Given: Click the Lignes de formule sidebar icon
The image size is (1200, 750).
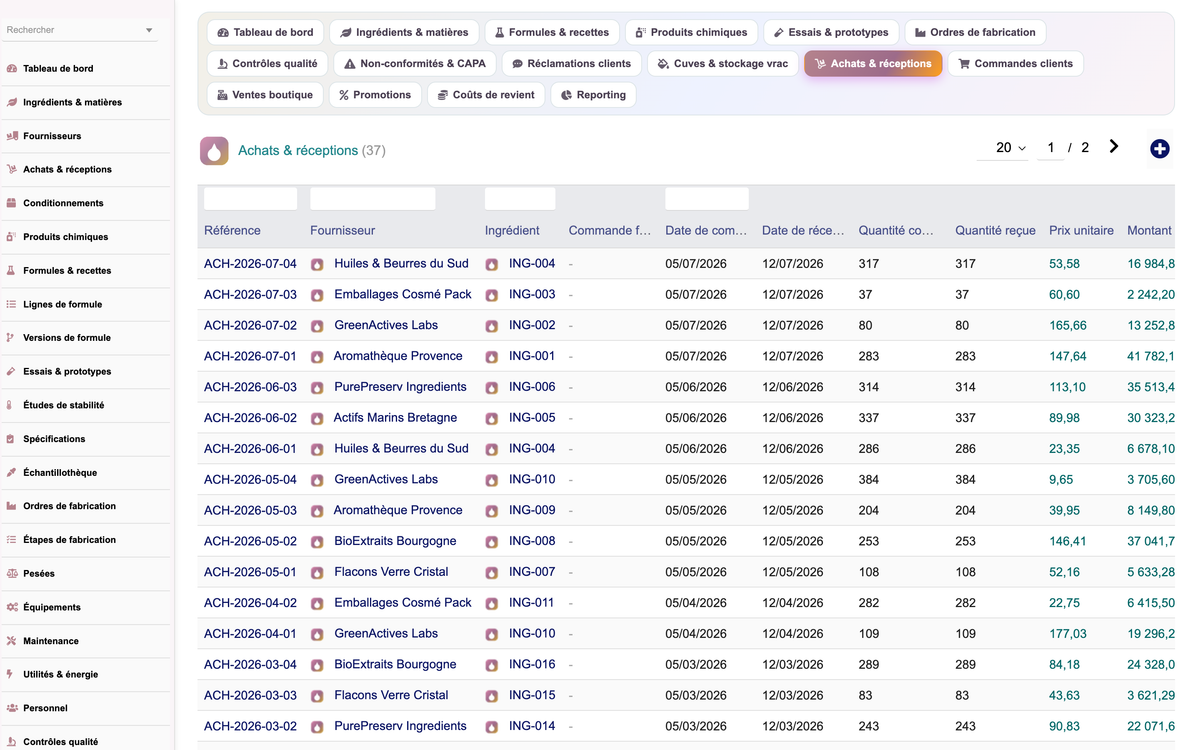Looking at the screenshot, I should click(x=12, y=304).
